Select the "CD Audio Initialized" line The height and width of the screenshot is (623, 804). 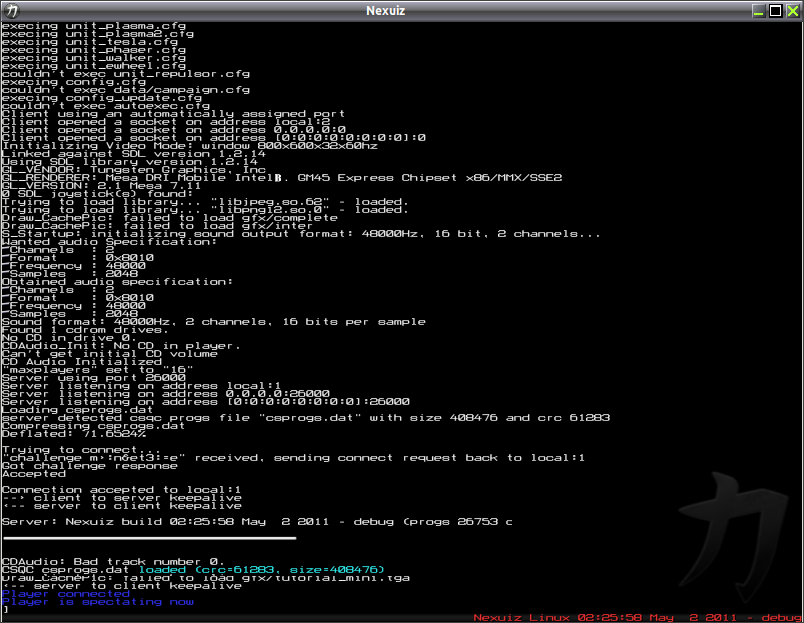[x=82, y=362]
